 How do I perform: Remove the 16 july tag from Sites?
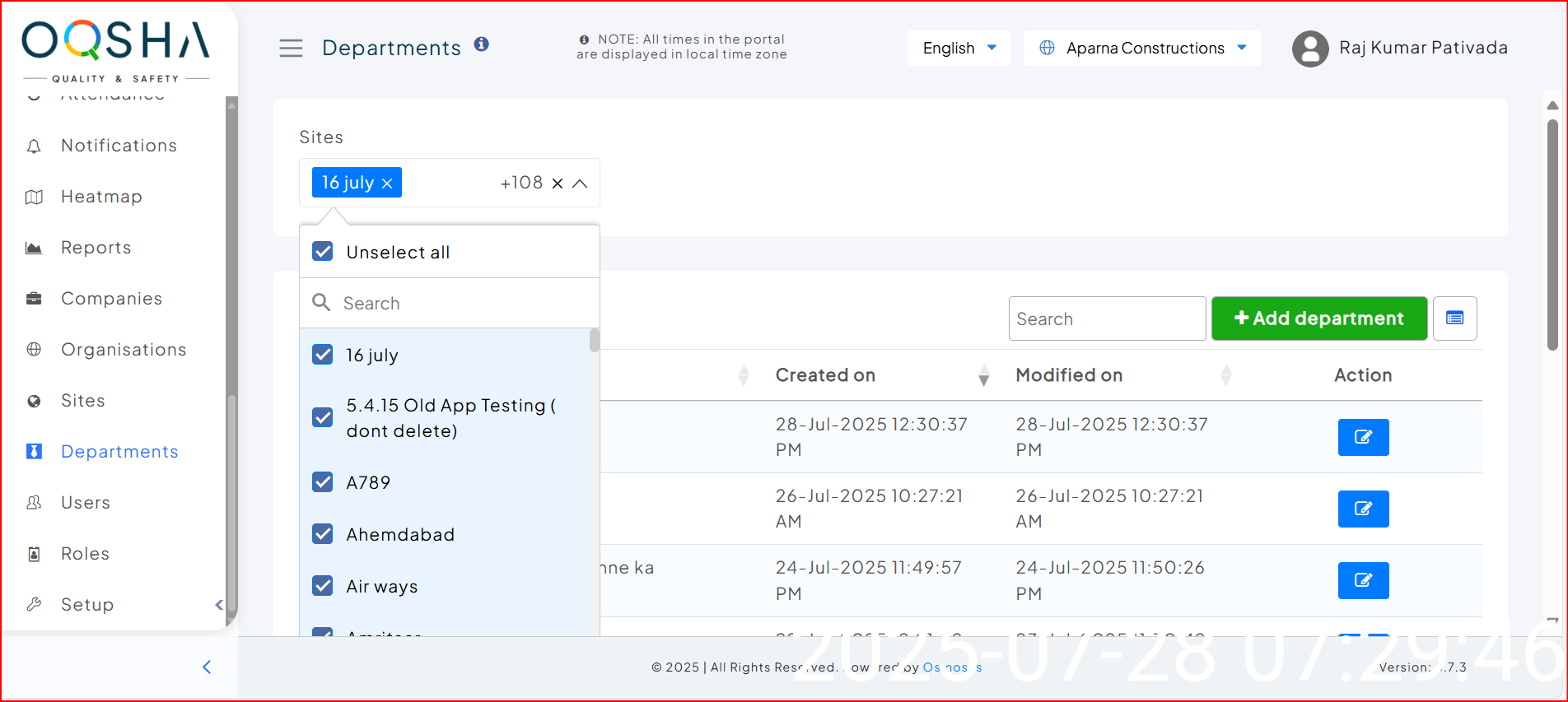tap(387, 184)
